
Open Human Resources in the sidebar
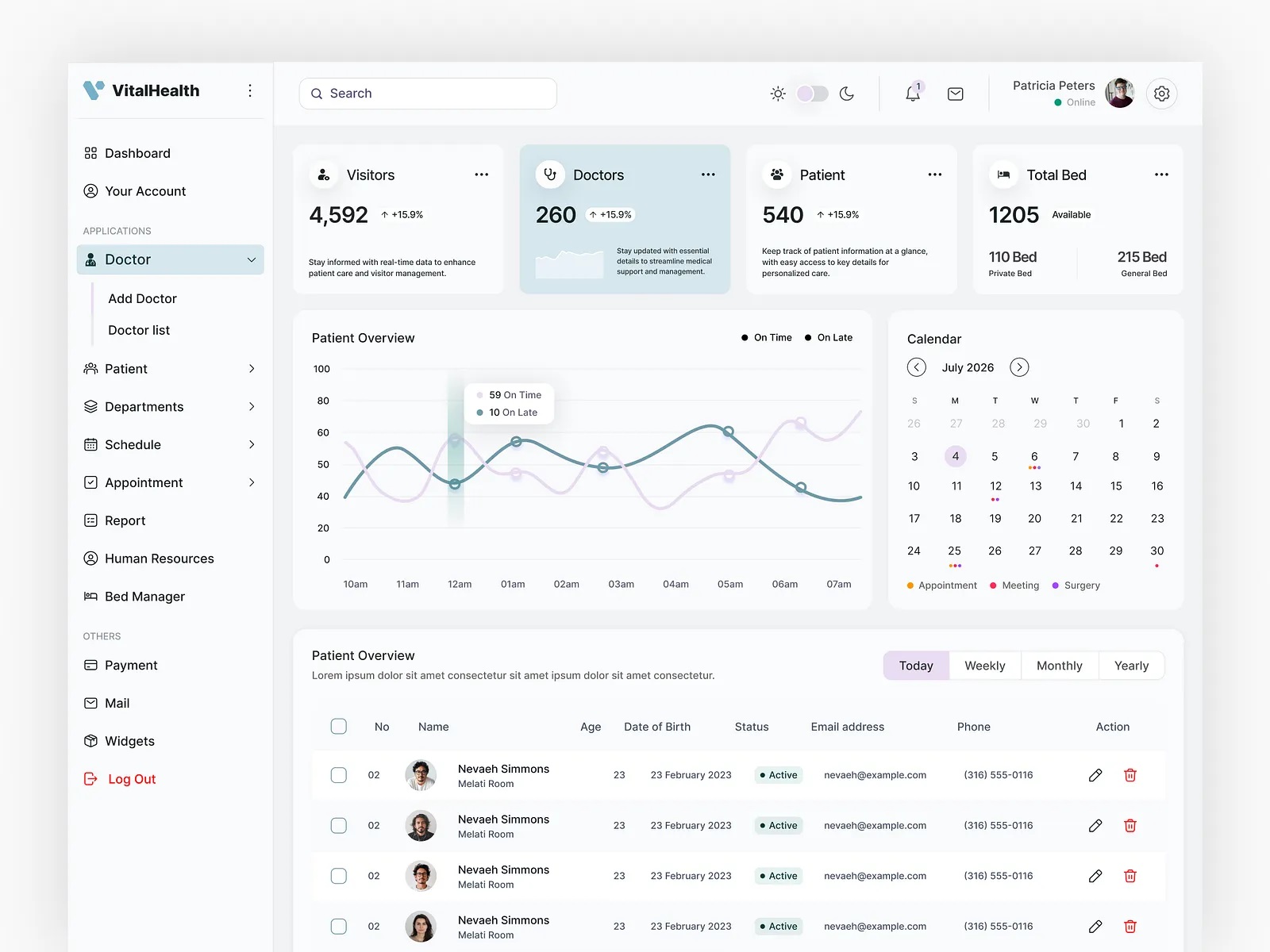point(149,559)
